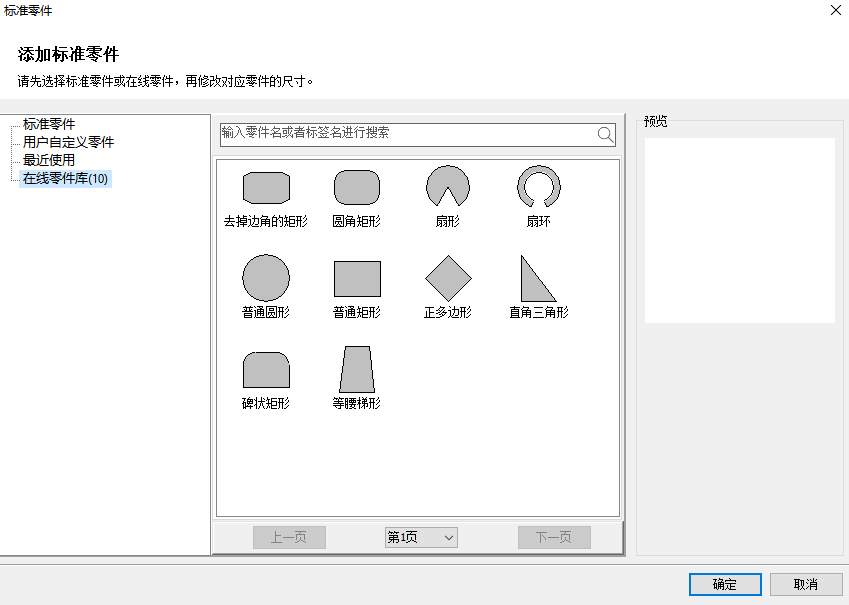The width and height of the screenshot is (849, 605).
Task: Choose the 扇环 ring sector icon
Action: [x=539, y=186]
